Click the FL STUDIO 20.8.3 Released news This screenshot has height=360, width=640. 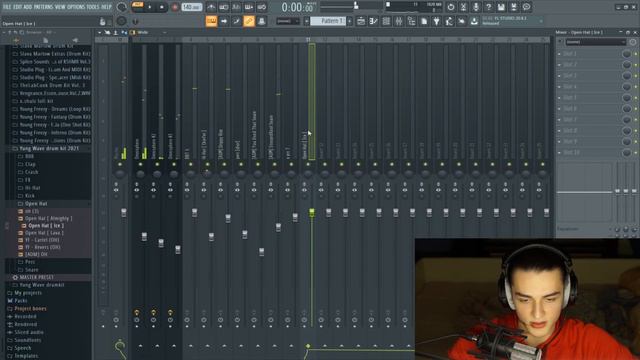[x=512, y=20]
